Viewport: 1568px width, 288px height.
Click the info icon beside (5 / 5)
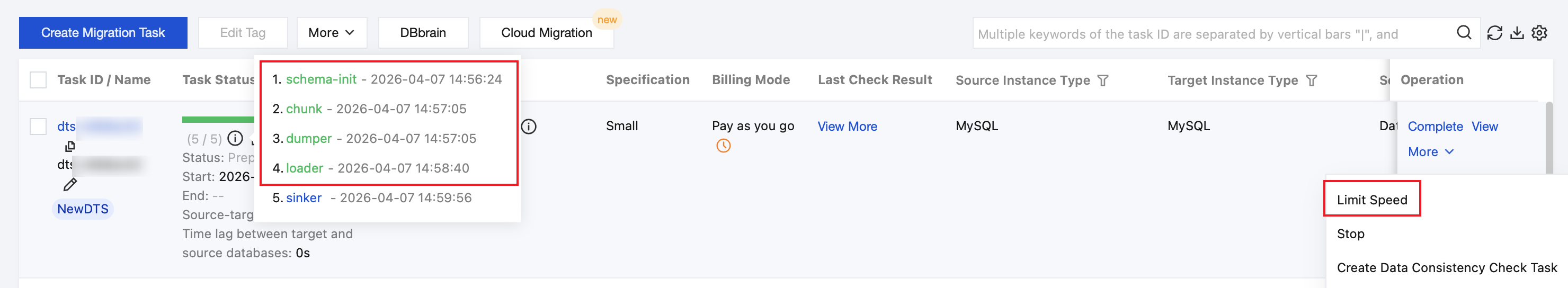pyautogui.click(x=235, y=139)
